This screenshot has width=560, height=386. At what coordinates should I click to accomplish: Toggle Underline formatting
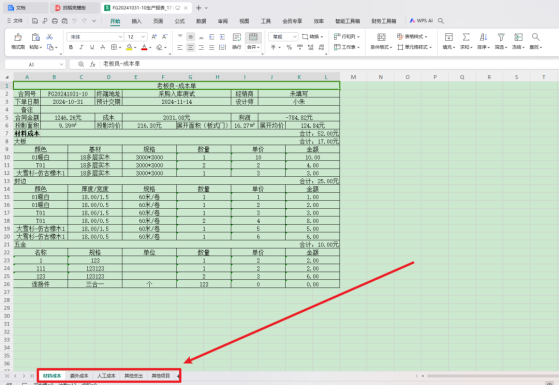point(92,47)
